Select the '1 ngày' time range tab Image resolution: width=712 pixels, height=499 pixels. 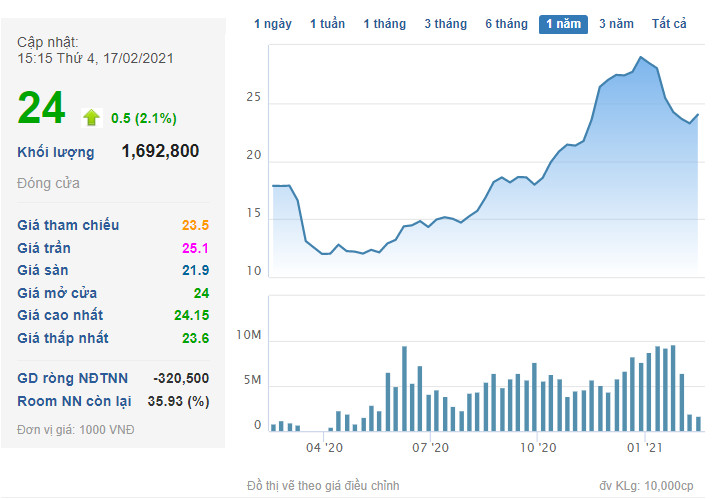tap(273, 24)
